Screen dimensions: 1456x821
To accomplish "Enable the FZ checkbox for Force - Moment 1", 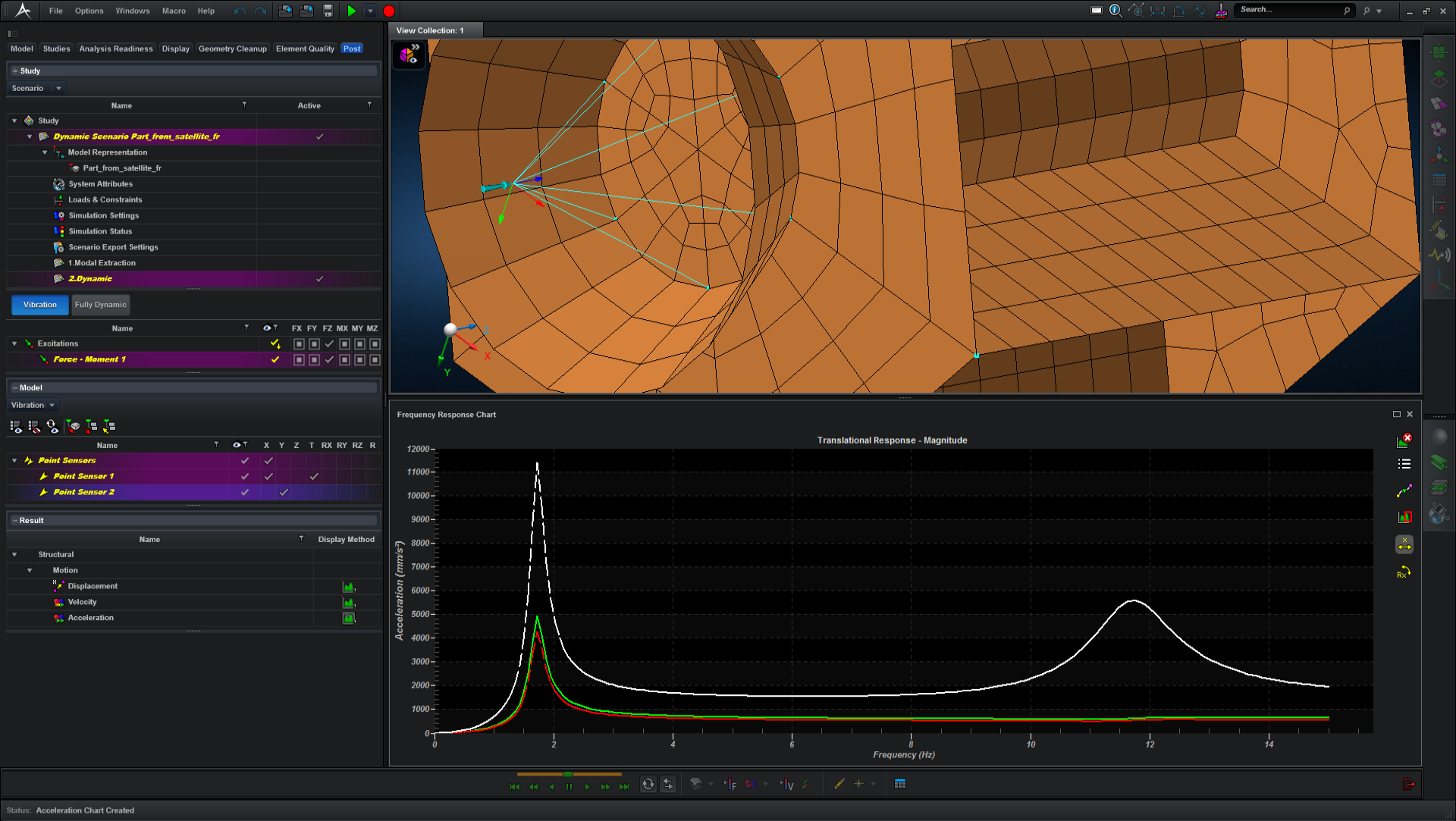I will [x=328, y=359].
